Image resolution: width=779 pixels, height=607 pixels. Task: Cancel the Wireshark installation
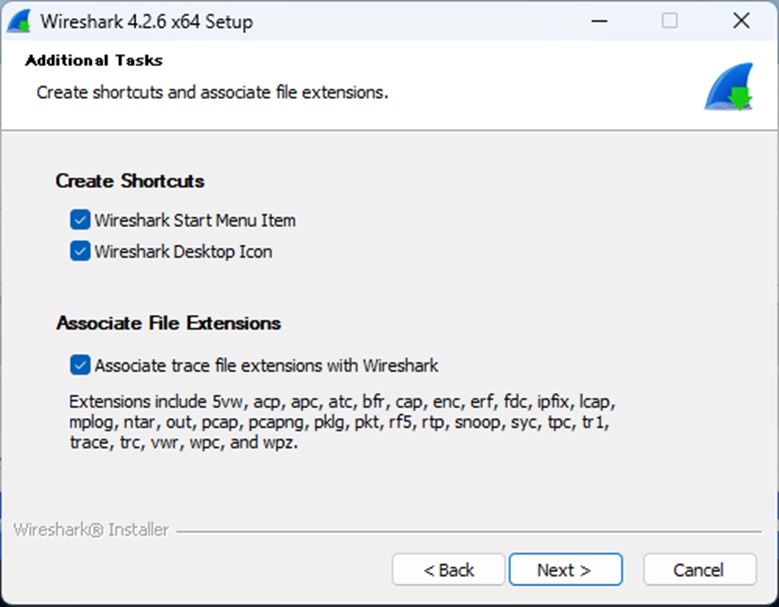click(699, 570)
